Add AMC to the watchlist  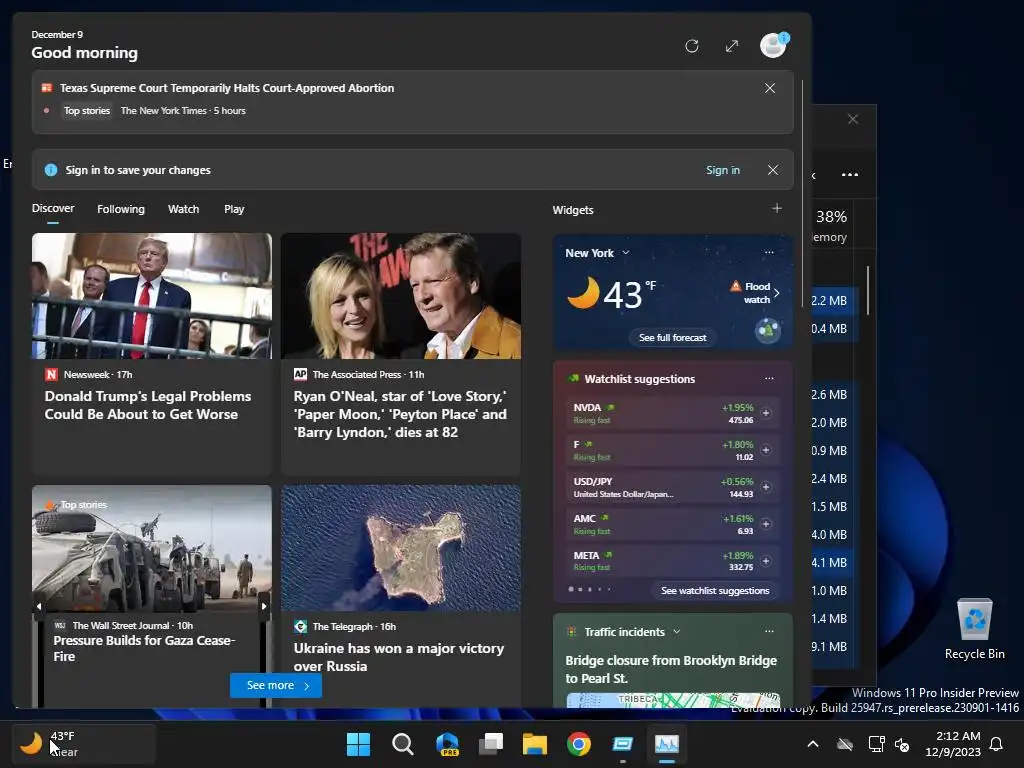point(766,524)
